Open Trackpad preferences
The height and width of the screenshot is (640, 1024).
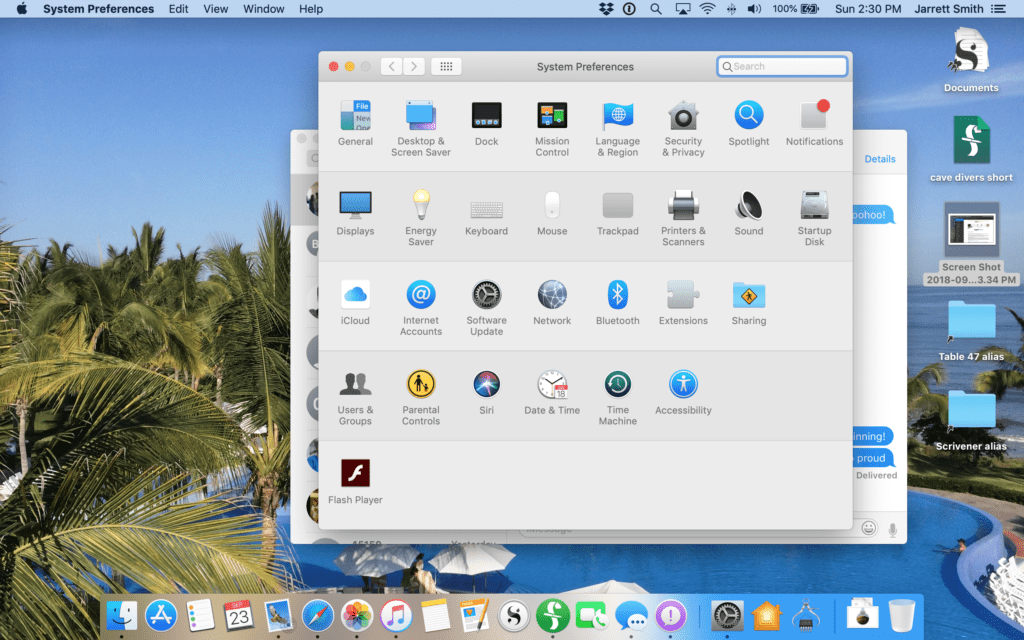pos(617,212)
